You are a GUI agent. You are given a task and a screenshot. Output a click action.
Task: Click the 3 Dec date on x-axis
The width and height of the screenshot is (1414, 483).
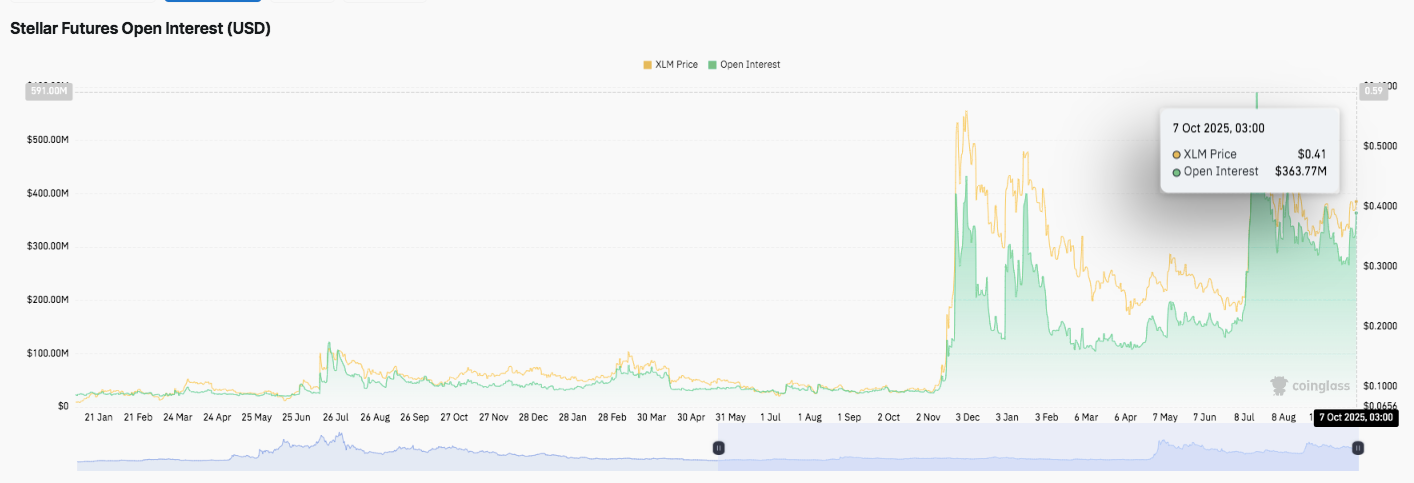pos(969,417)
